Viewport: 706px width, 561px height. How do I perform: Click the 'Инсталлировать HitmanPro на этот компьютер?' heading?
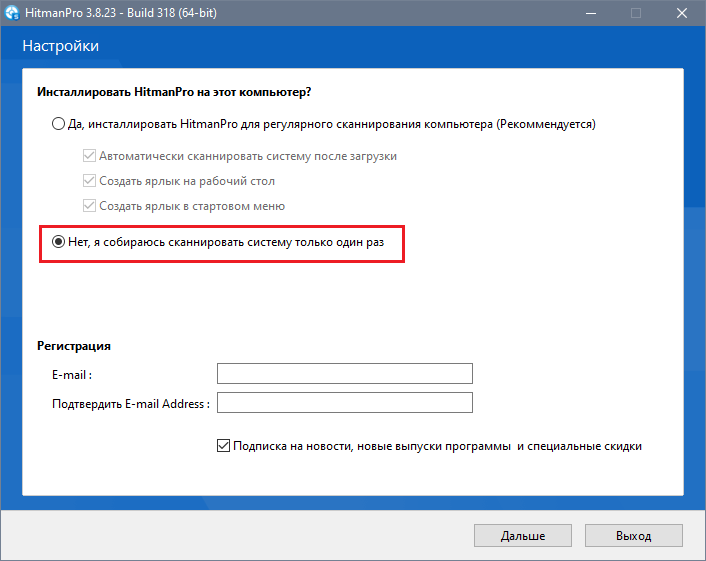[x=174, y=92]
